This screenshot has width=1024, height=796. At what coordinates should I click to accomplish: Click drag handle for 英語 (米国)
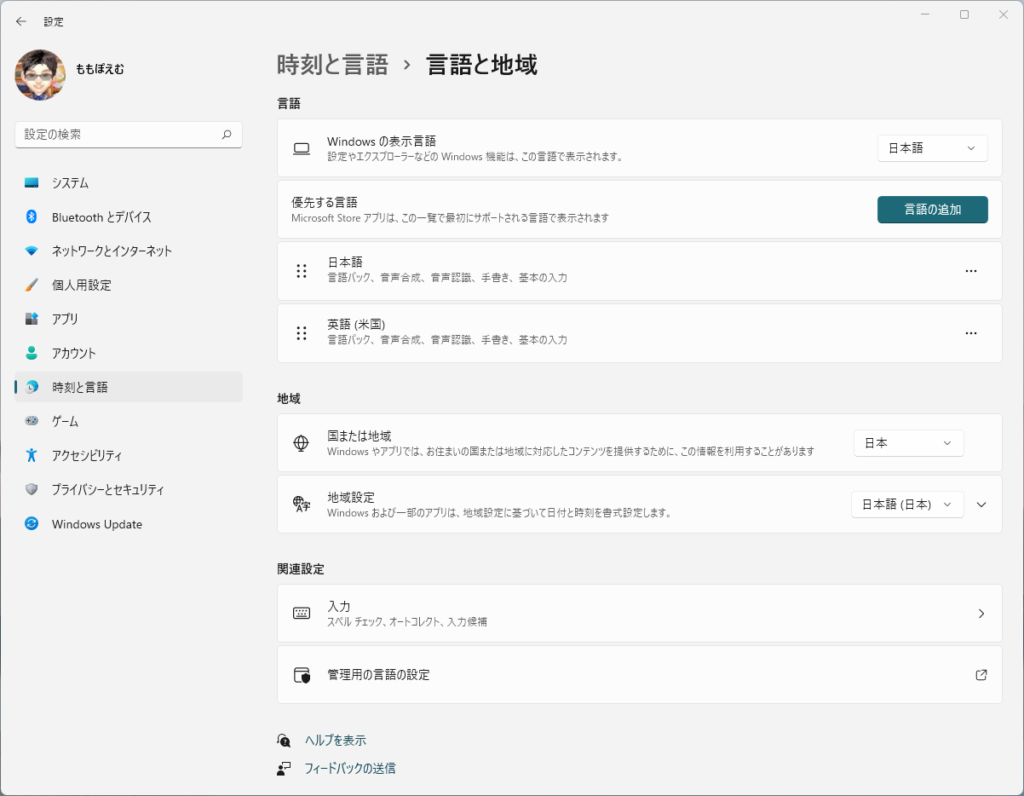301,333
